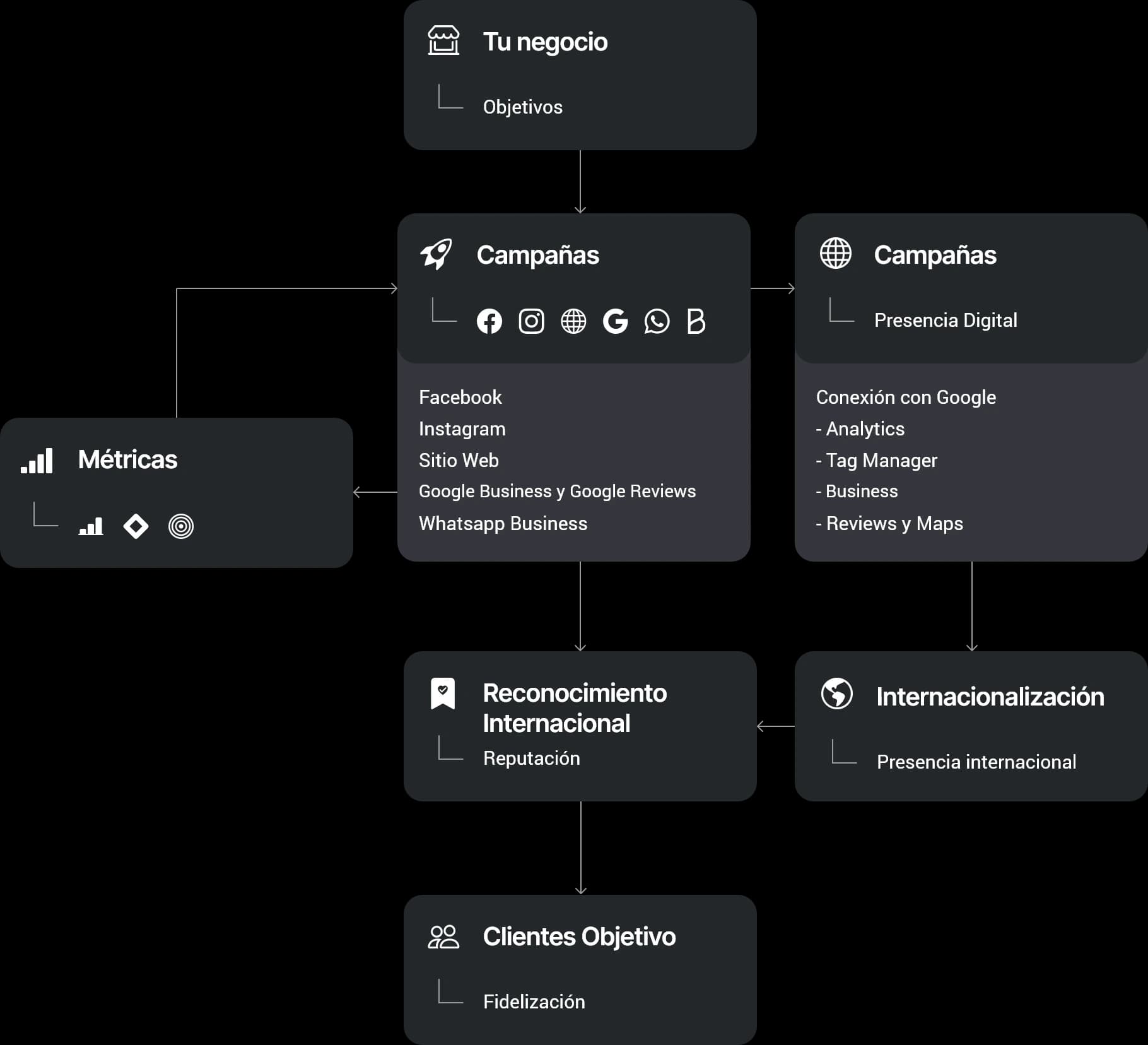This screenshot has width=1148, height=1045.
Task: Click the Whatsapp Business list entry
Action: (x=503, y=524)
